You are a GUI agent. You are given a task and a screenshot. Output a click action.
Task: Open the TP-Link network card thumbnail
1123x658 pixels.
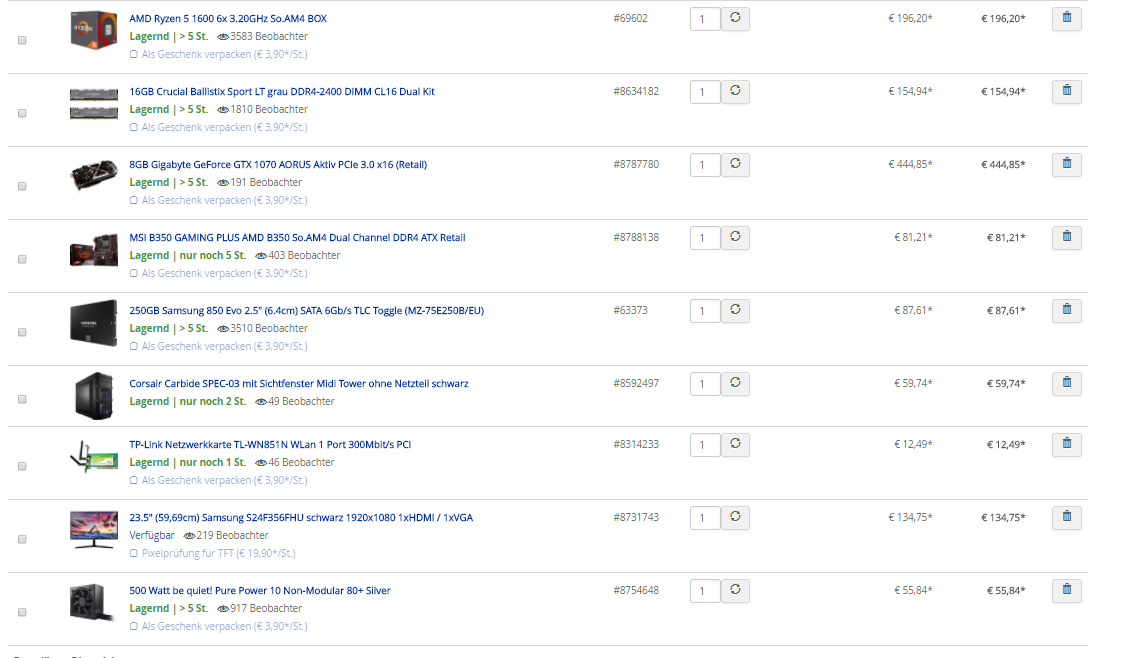click(94, 457)
